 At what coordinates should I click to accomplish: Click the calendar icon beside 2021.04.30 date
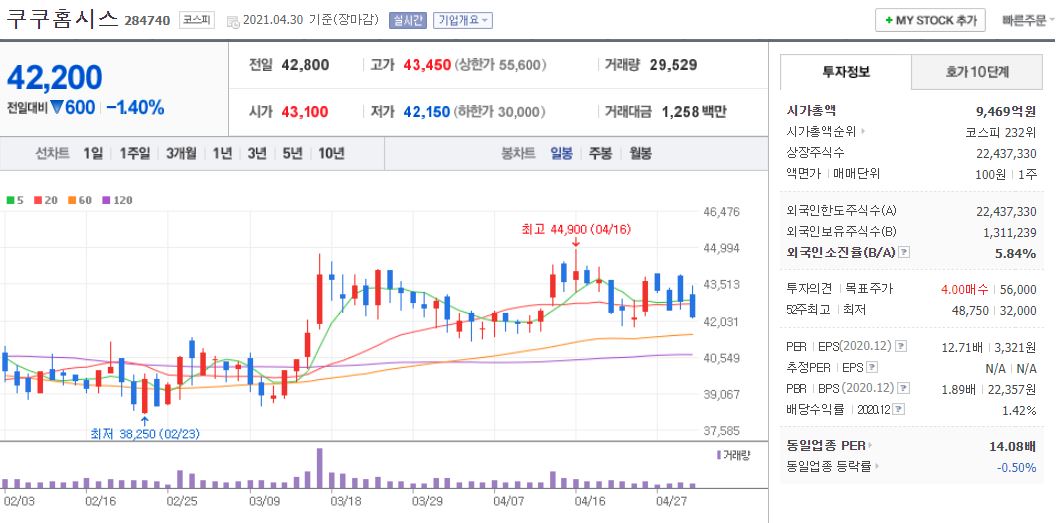tap(233, 21)
